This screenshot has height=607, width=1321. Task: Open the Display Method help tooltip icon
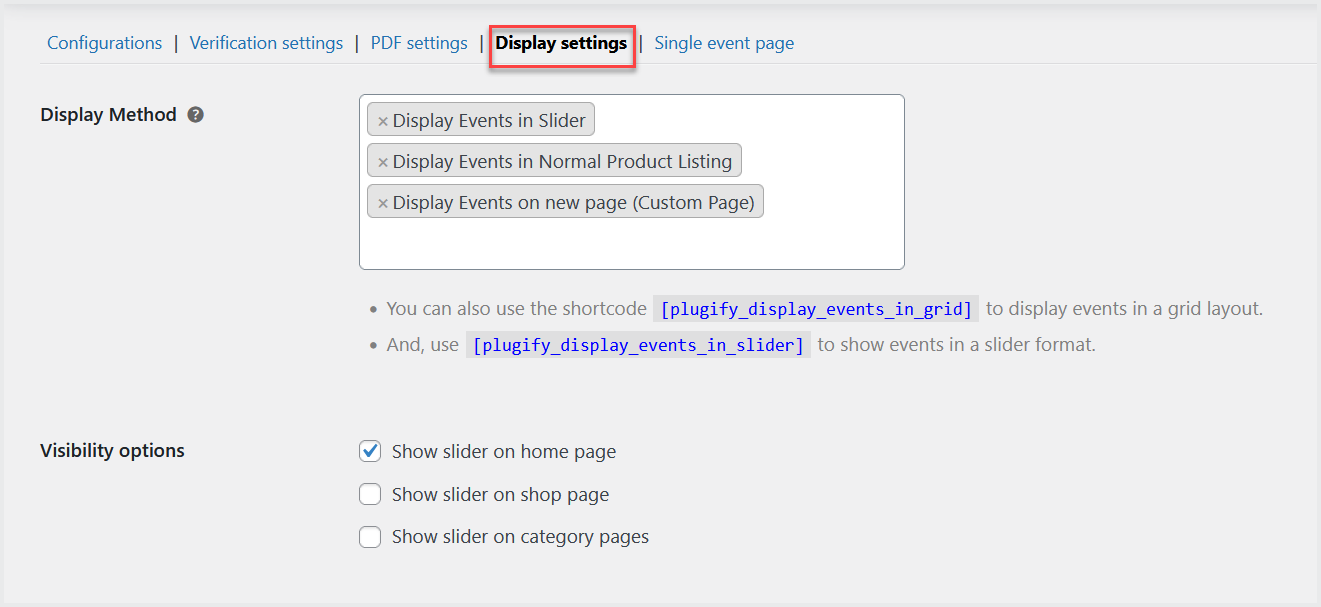coord(196,115)
